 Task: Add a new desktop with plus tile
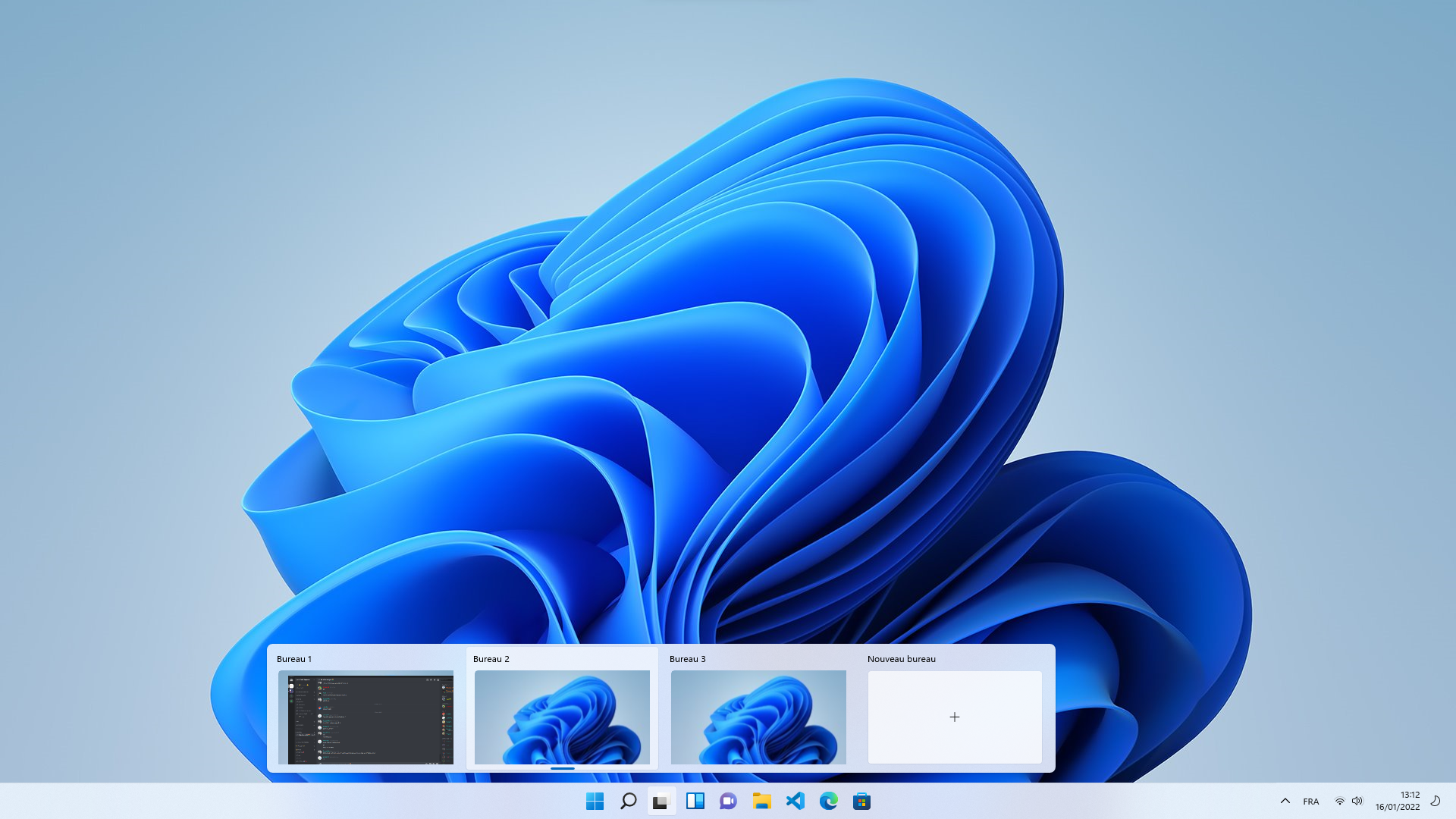click(x=955, y=717)
